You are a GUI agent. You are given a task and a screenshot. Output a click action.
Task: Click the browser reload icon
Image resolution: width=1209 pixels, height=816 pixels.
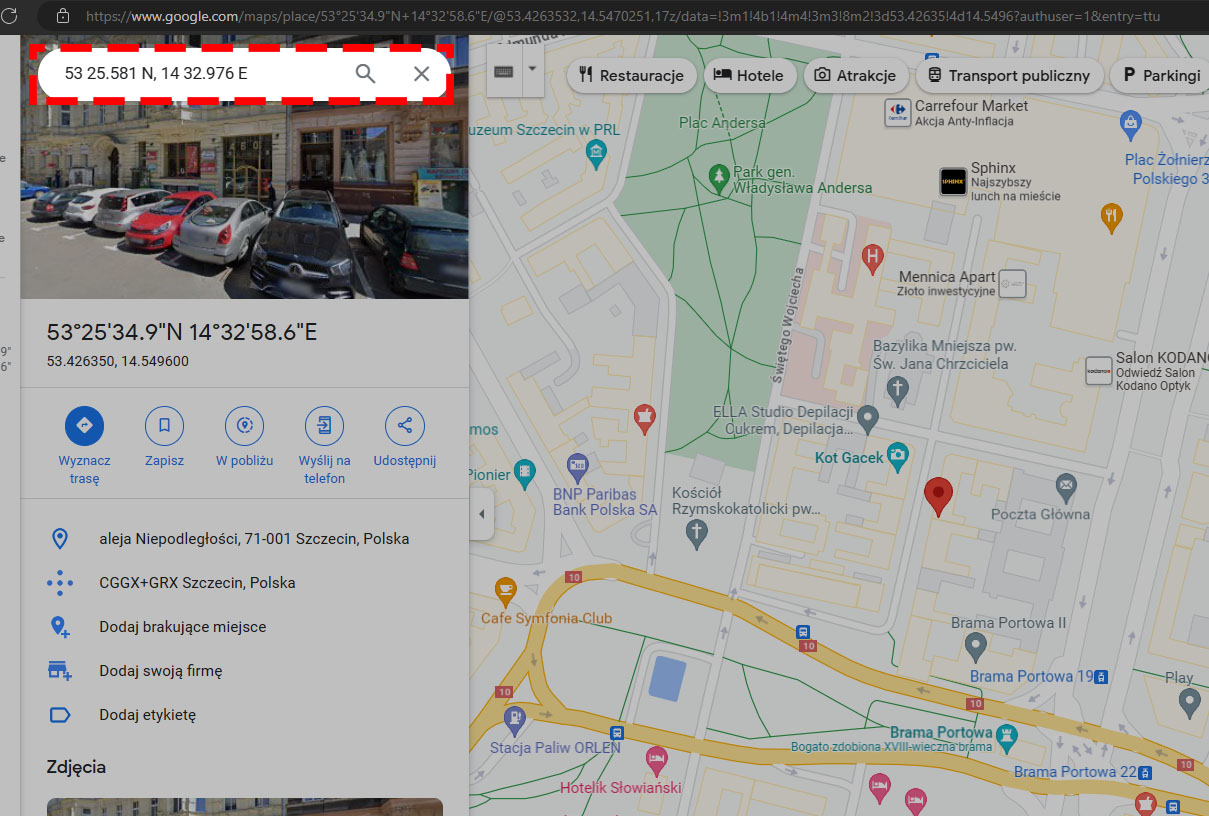point(11,15)
